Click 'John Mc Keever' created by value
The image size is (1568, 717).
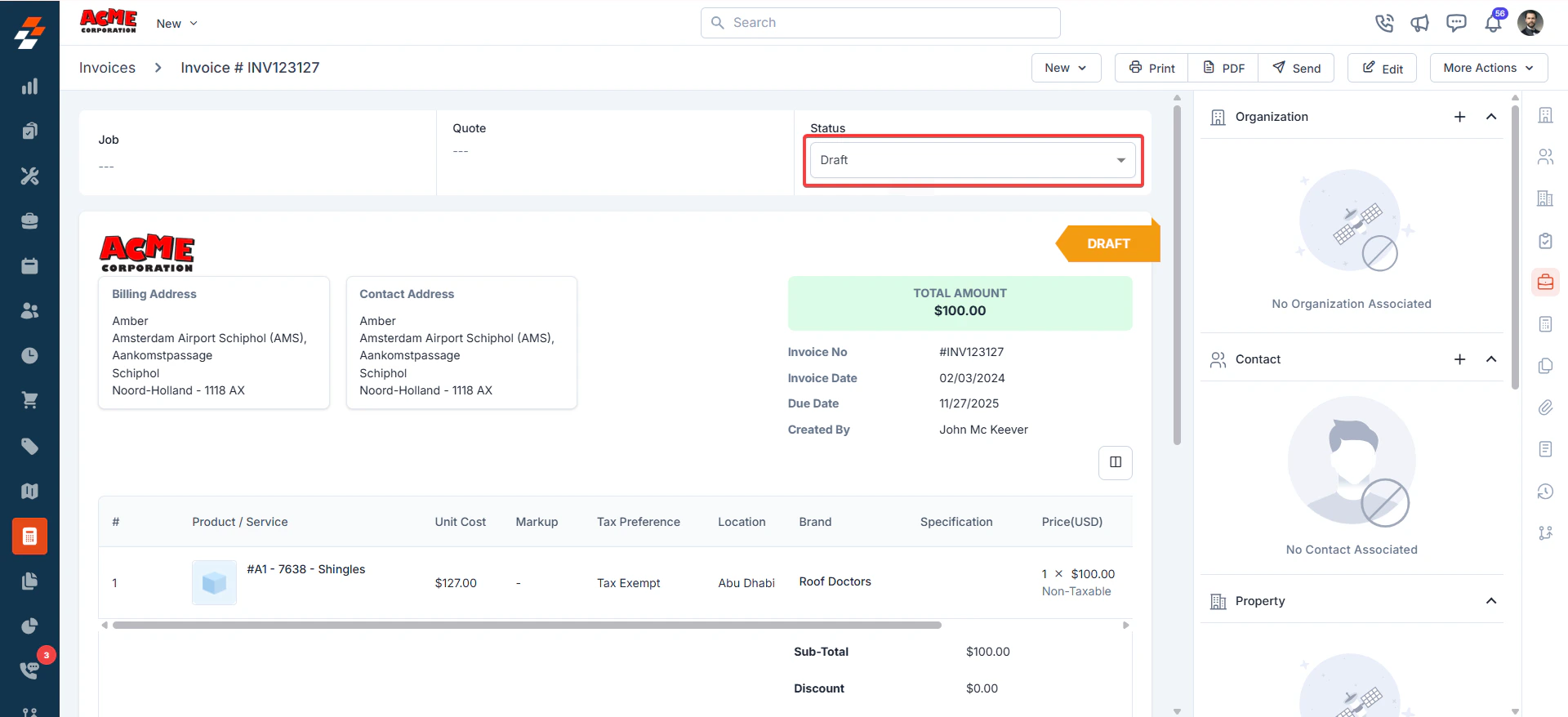tap(983, 430)
